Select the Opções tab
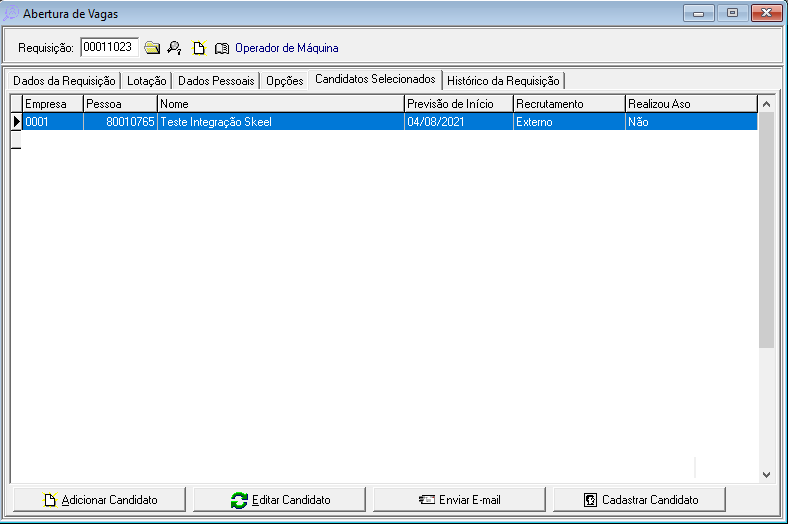 point(284,81)
